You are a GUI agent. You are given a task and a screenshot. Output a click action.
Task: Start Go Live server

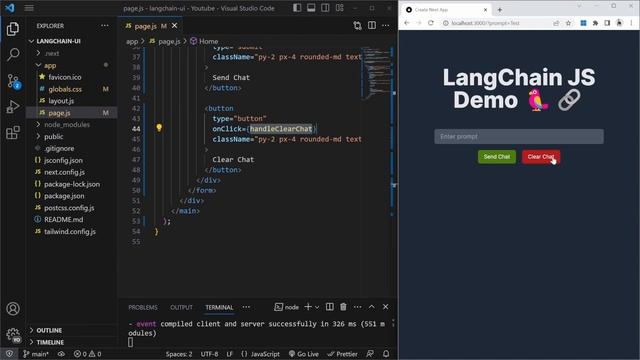click(304, 354)
